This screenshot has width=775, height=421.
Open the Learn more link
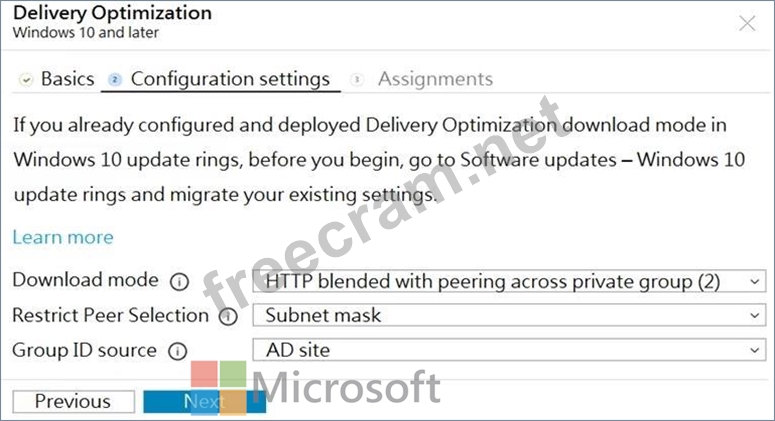(63, 237)
